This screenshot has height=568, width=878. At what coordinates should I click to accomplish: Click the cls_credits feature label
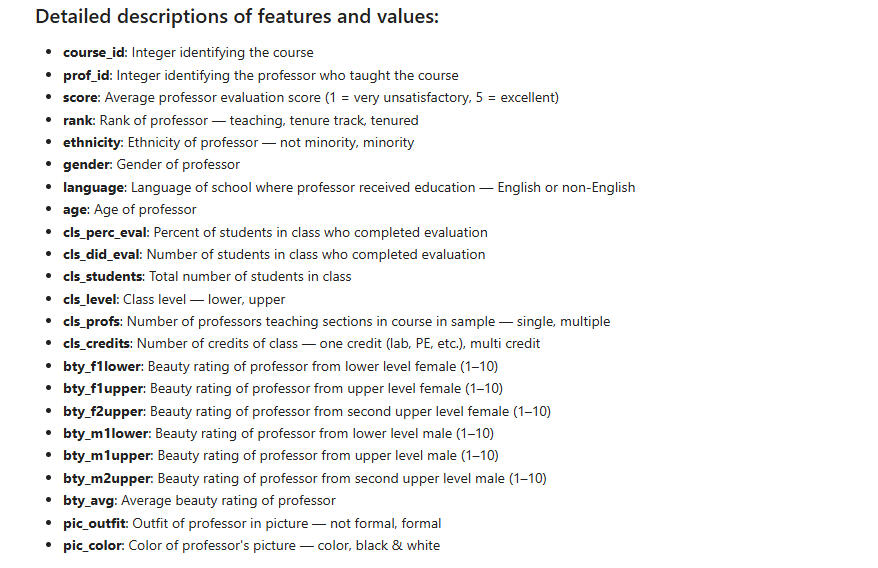pos(97,344)
